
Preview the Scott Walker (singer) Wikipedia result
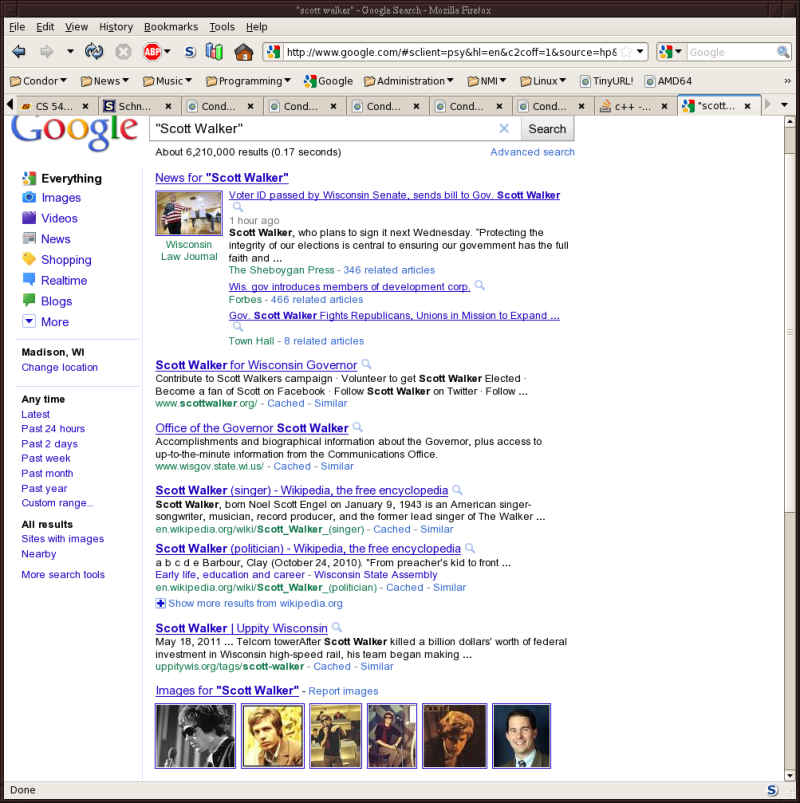click(x=457, y=490)
